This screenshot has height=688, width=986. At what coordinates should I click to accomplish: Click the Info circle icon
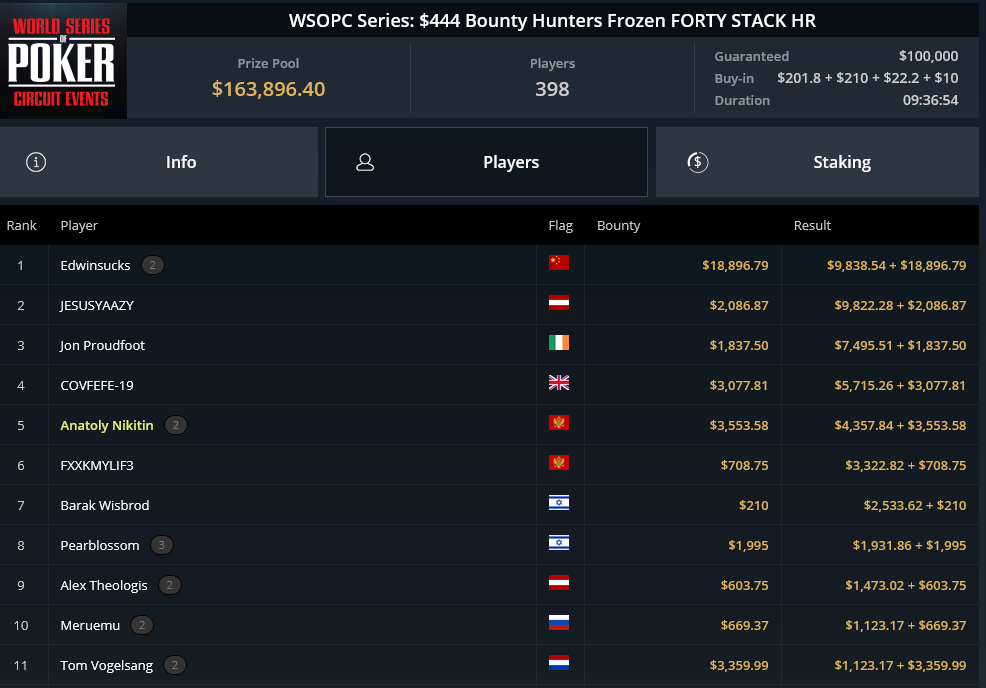point(36,162)
